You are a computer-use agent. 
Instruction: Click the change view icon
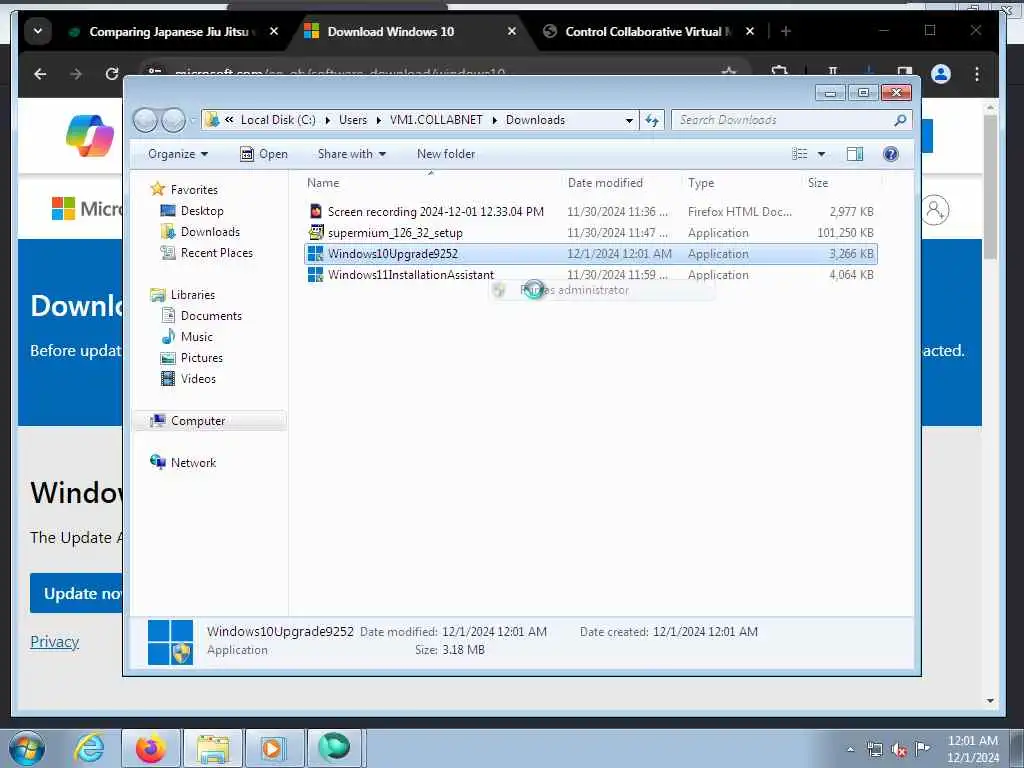point(799,154)
